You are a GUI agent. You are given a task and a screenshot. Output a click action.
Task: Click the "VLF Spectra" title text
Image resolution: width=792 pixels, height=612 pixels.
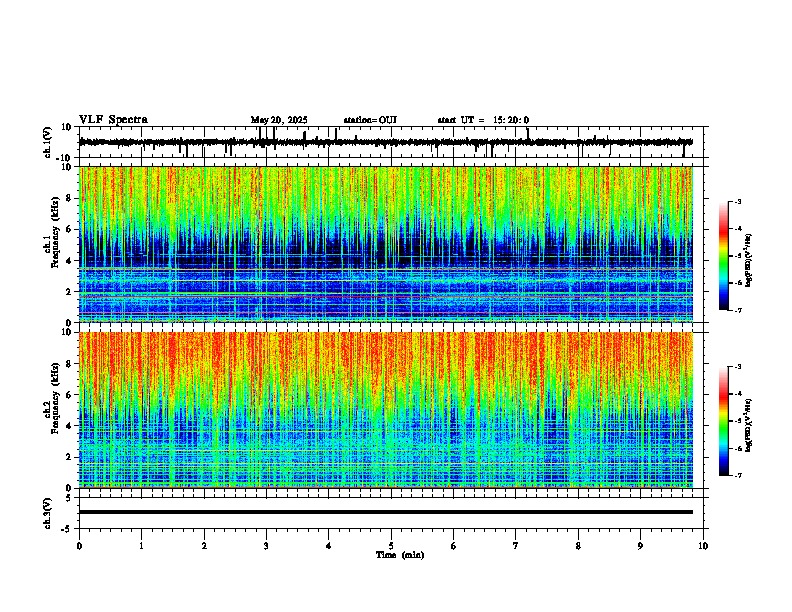pos(113,120)
